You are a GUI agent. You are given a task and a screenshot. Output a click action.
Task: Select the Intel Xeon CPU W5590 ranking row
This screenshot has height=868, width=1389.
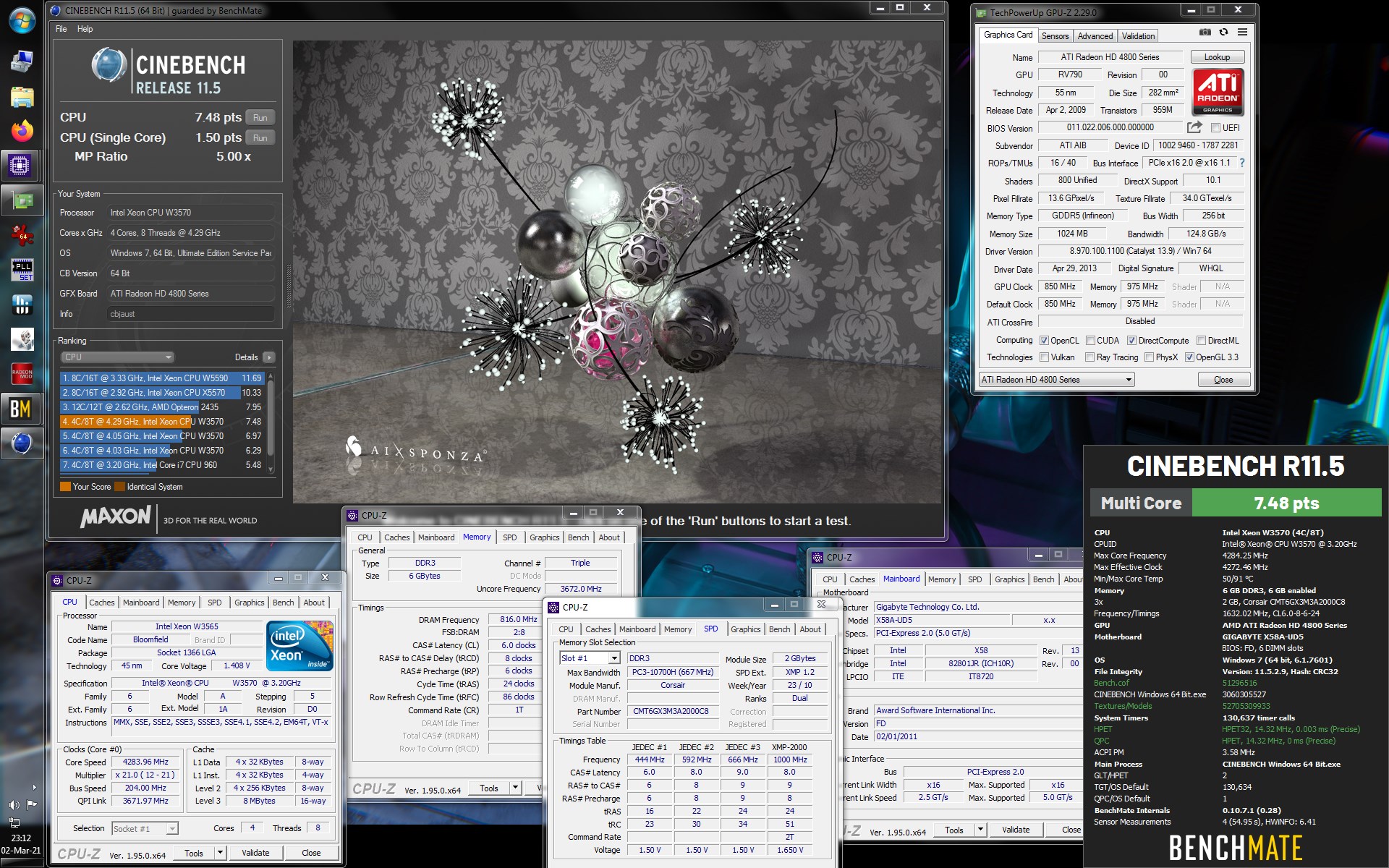tap(162, 378)
